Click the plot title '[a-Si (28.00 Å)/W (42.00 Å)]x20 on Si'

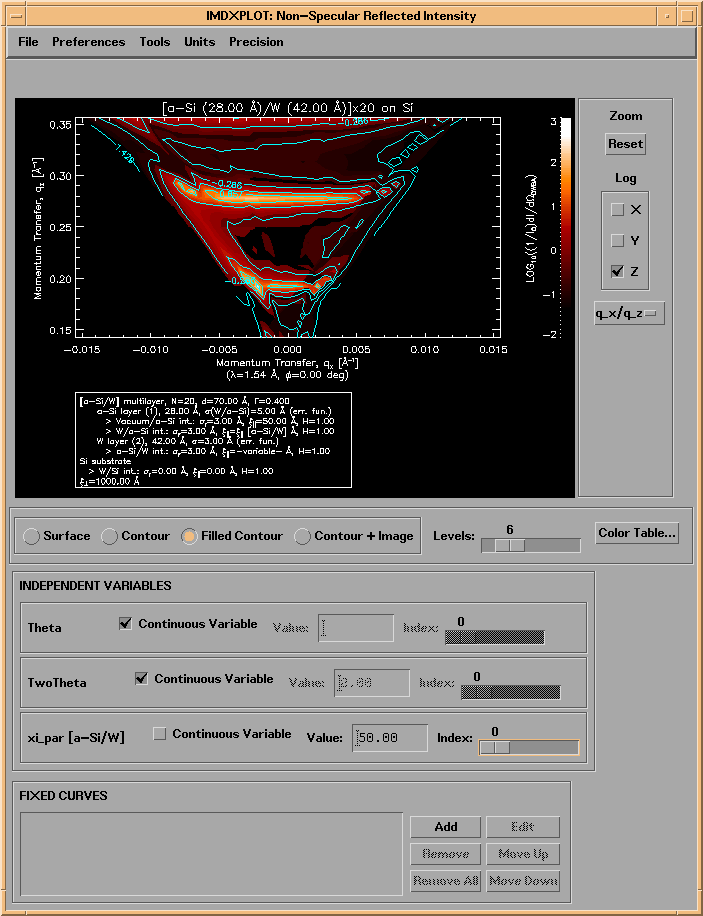(x=288, y=108)
